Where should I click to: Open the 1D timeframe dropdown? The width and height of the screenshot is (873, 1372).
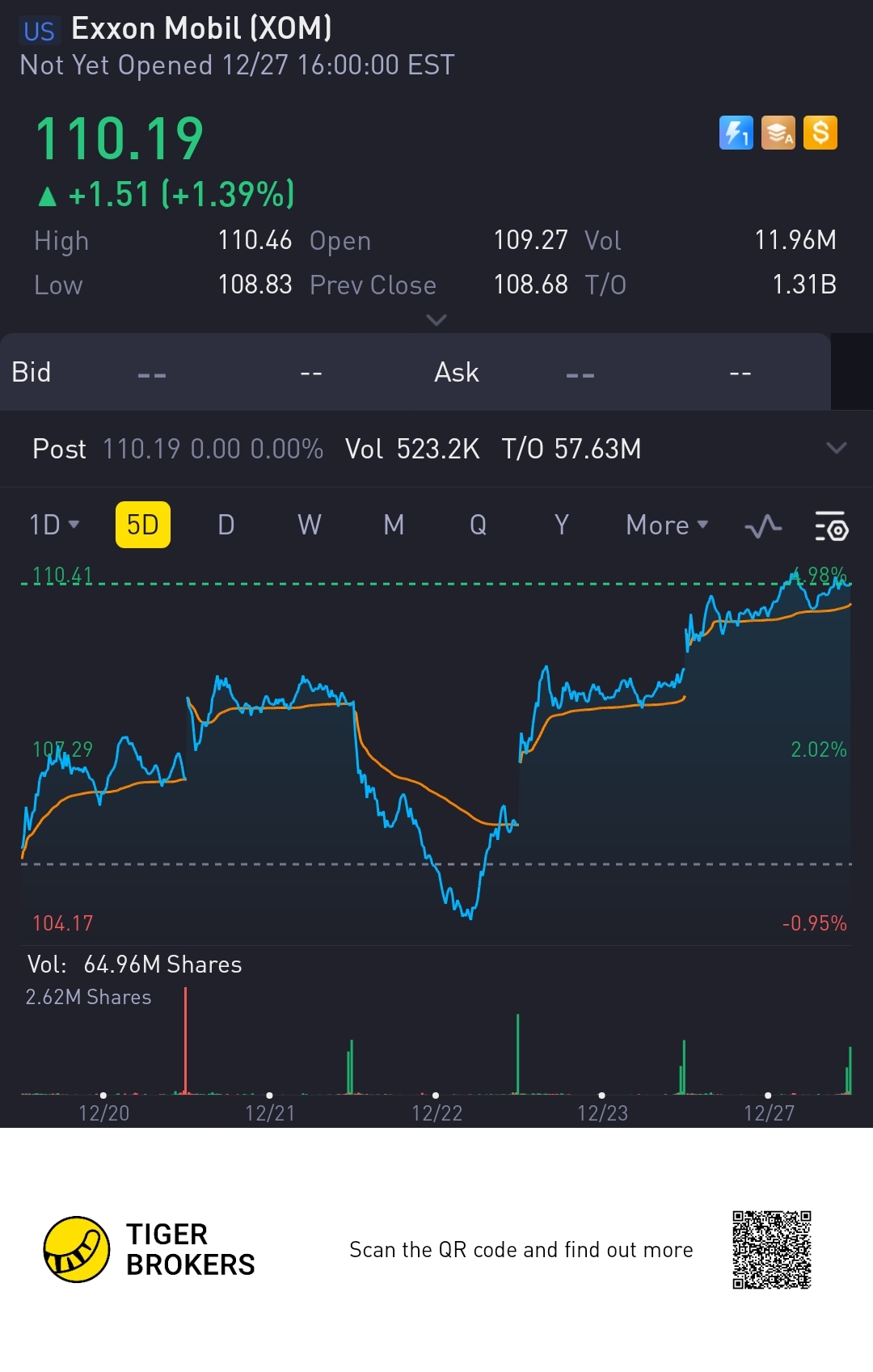click(54, 526)
